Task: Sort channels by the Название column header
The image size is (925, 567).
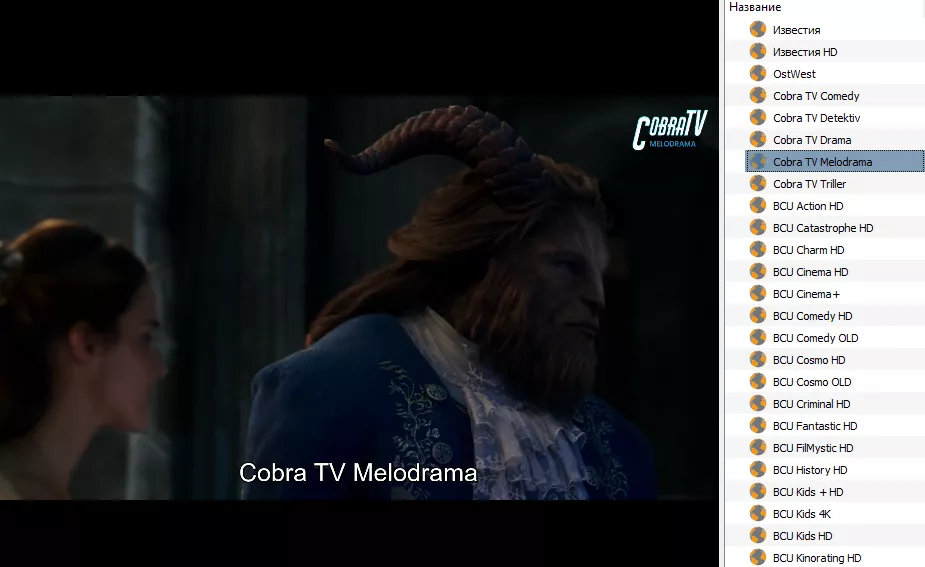Action: (x=755, y=7)
